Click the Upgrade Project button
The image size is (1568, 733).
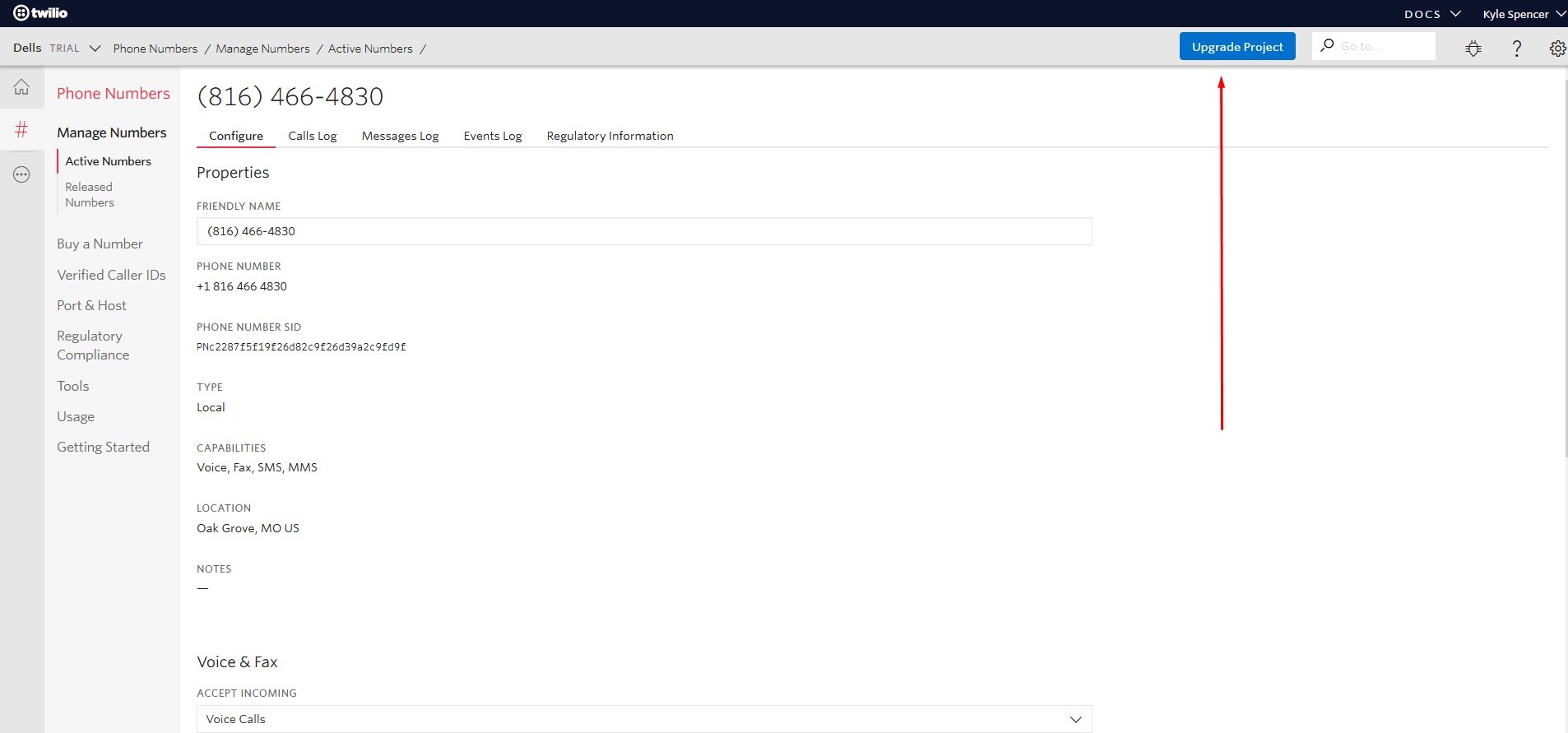1236,47
